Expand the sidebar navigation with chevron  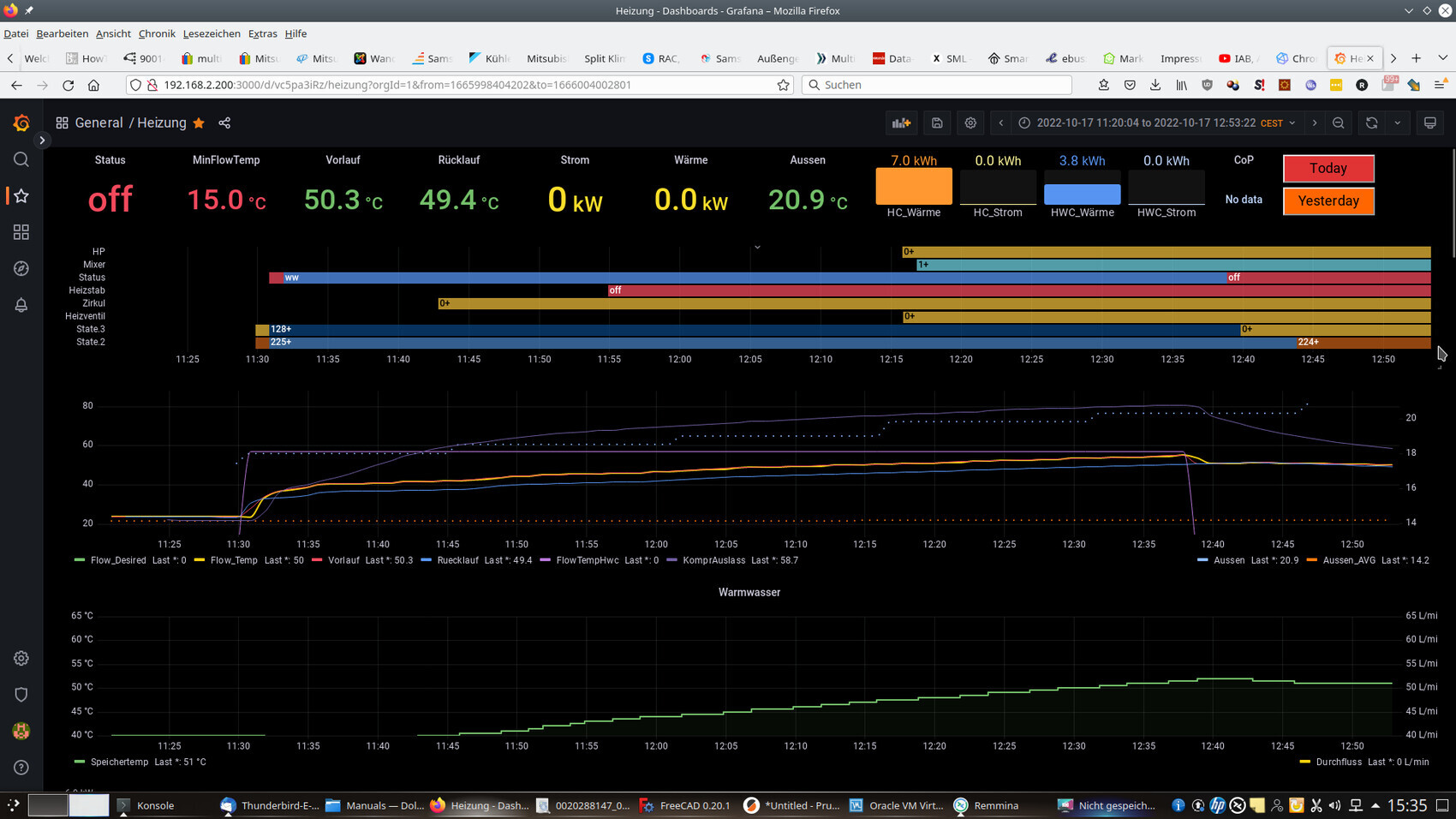[42, 140]
